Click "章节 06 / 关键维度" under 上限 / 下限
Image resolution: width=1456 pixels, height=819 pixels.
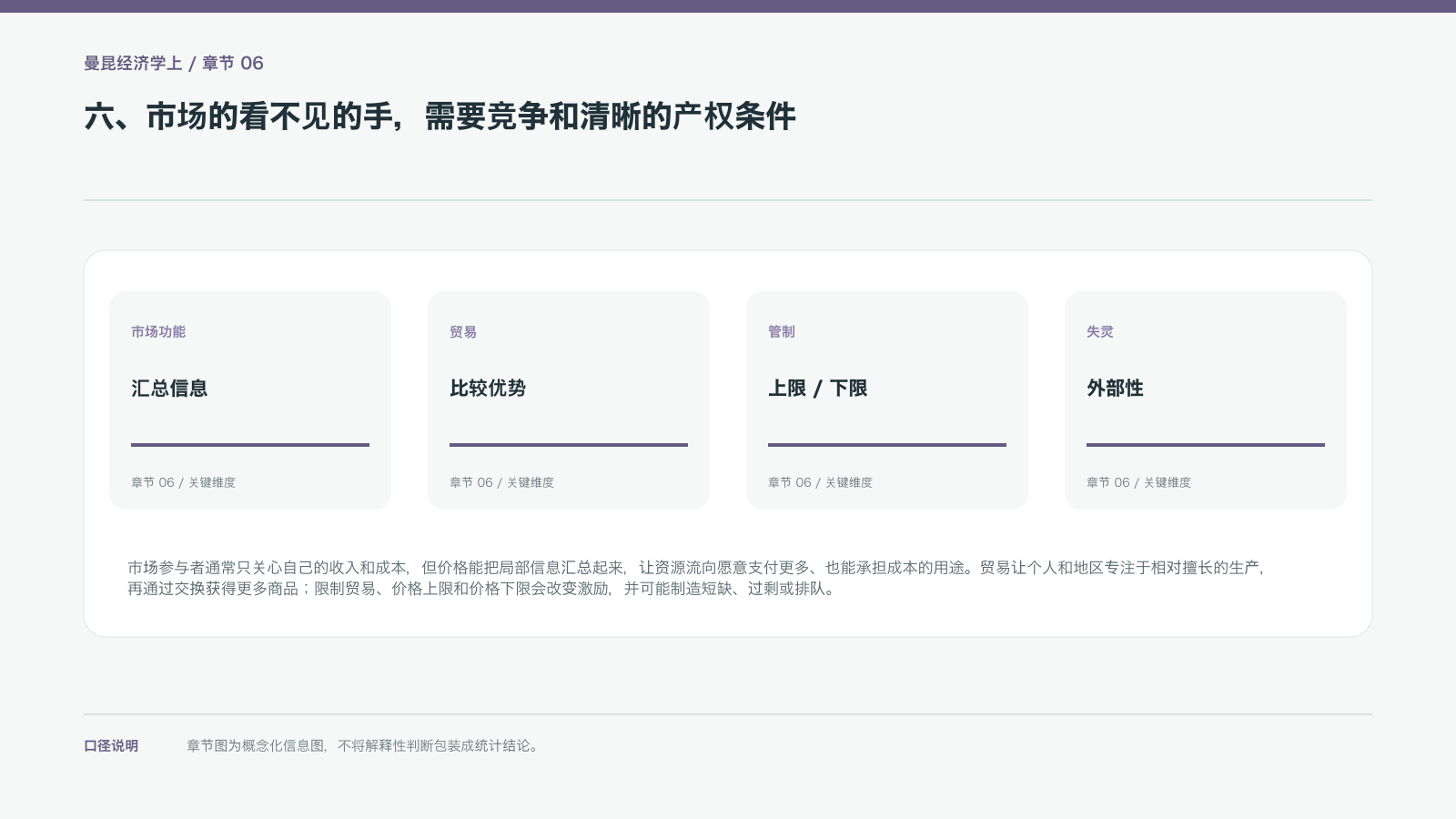coord(820,482)
